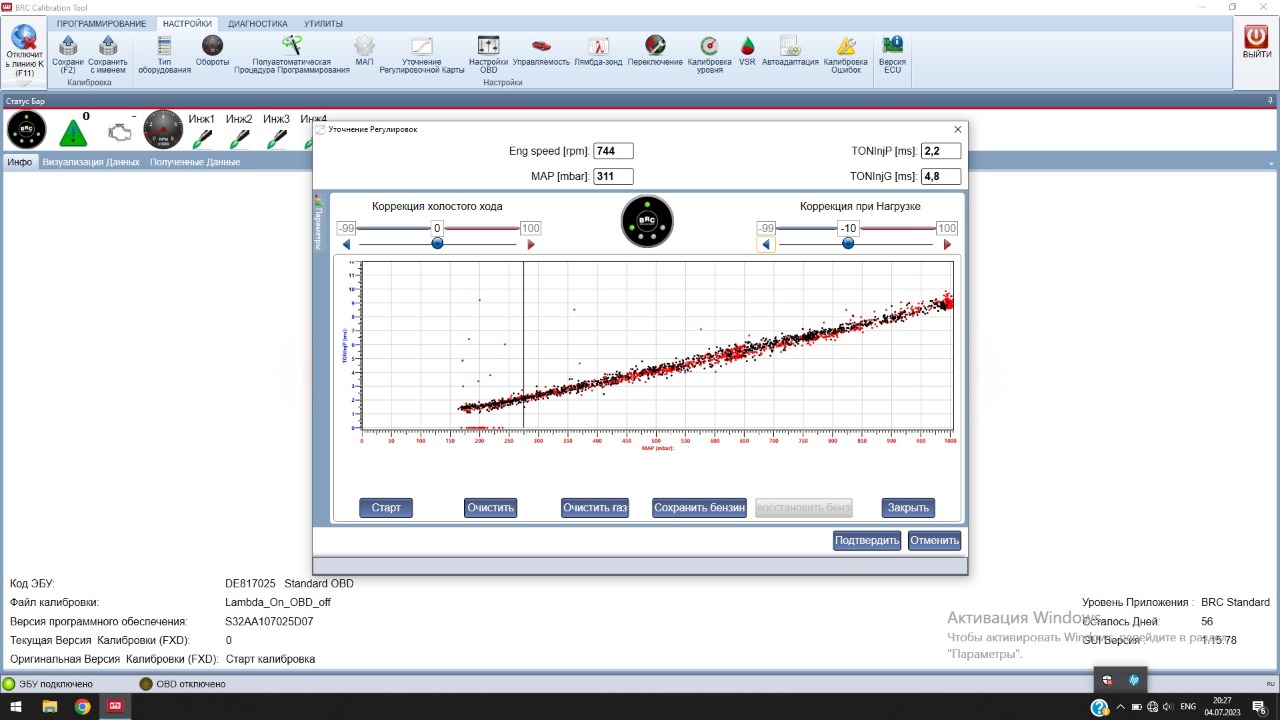This screenshot has height=720, width=1280.
Task: Click the load correction slider handle
Action: [x=848, y=243]
